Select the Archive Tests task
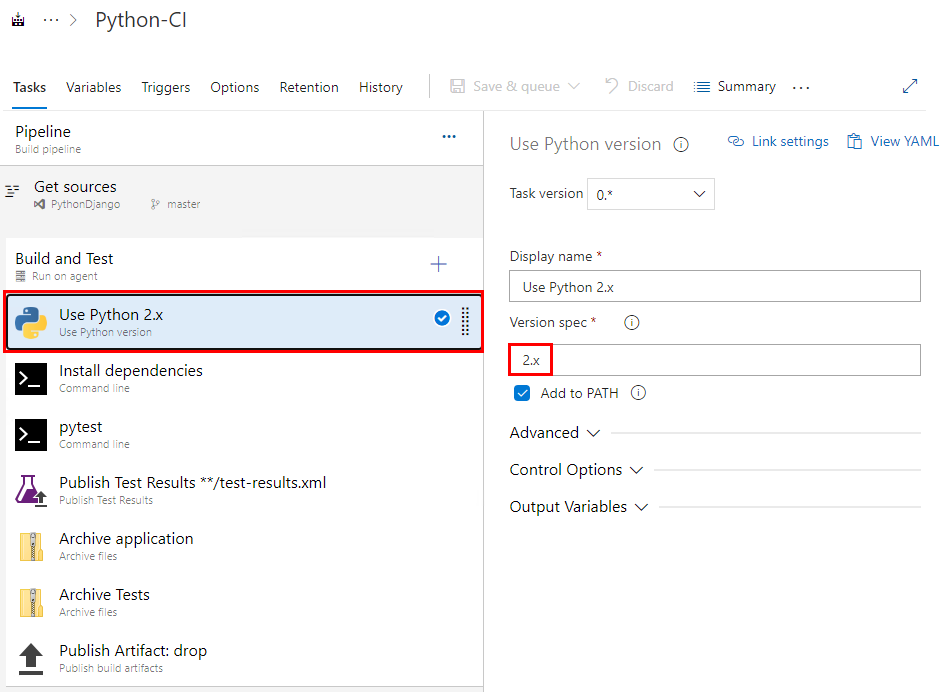 click(x=244, y=602)
